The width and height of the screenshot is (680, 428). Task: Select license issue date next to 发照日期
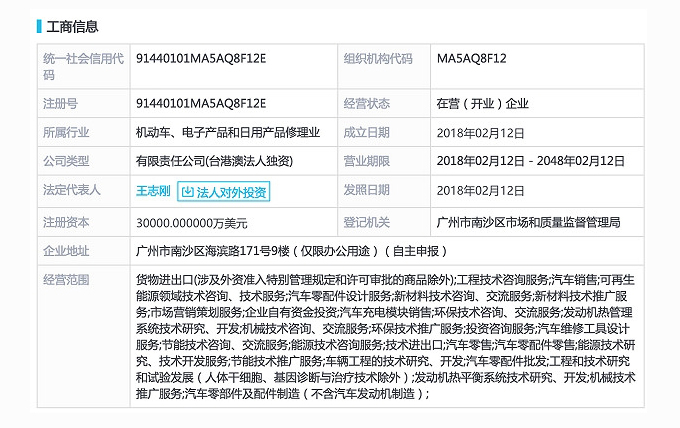(x=480, y=191)
